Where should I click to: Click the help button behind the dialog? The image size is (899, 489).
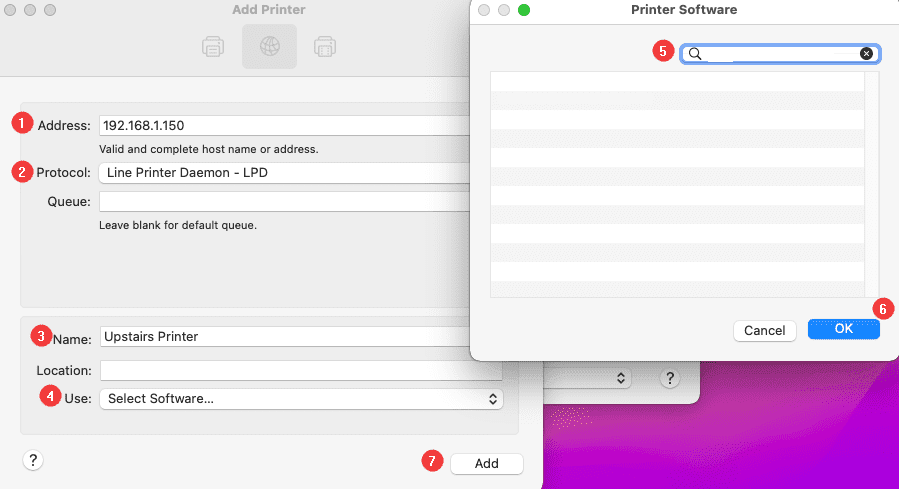[670, 379]
